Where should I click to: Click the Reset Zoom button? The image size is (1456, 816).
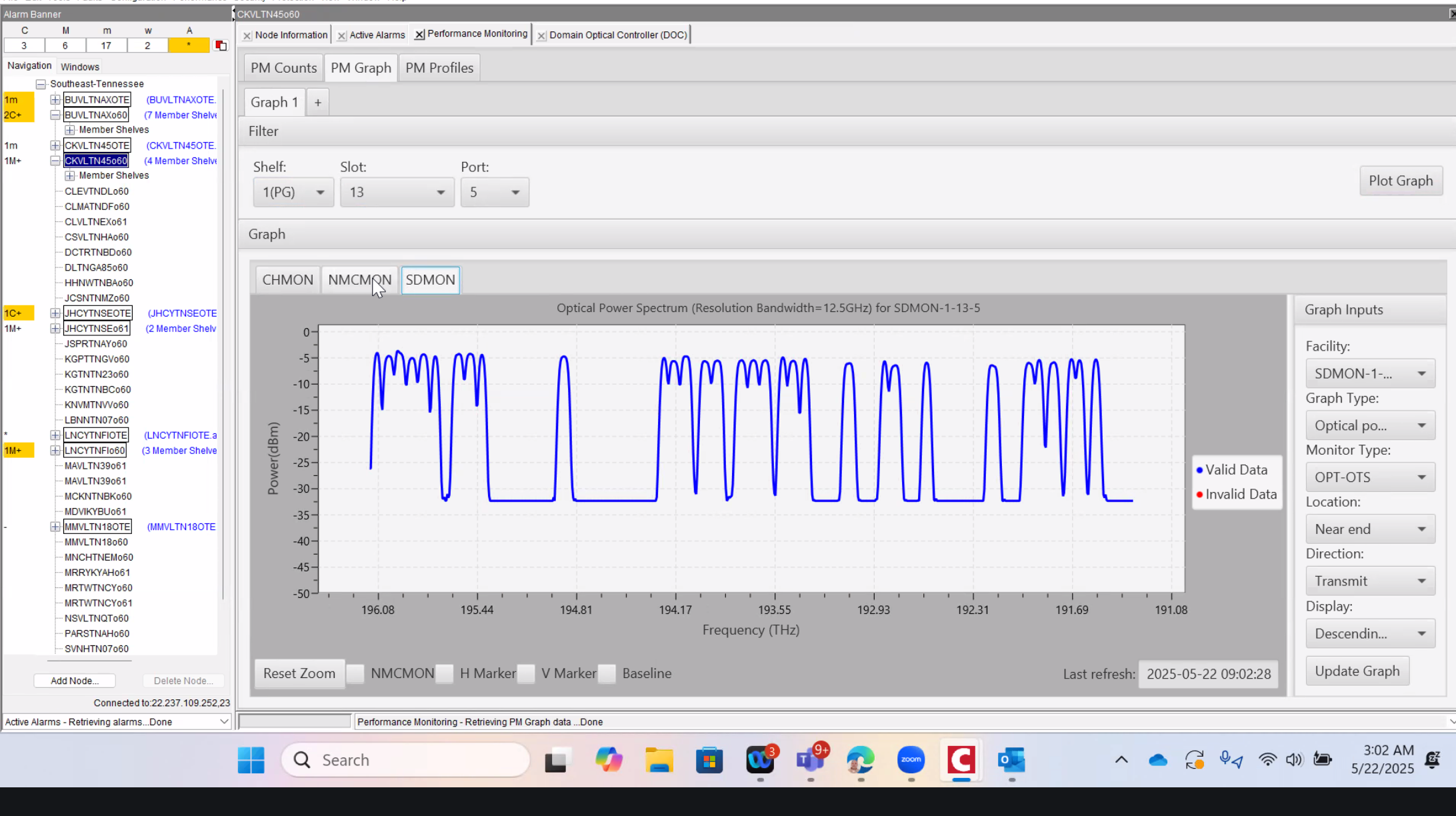coord(299,673)
